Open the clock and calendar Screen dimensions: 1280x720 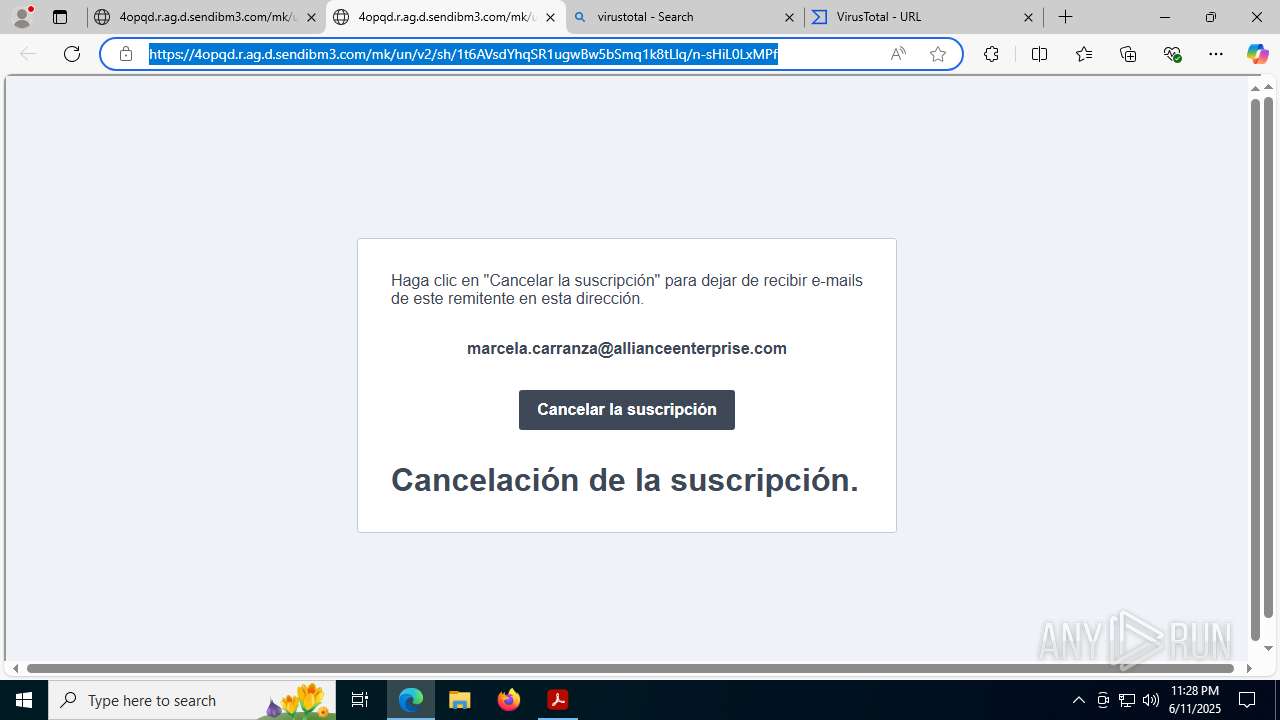pyautogui.click(x=1195, y=700)
